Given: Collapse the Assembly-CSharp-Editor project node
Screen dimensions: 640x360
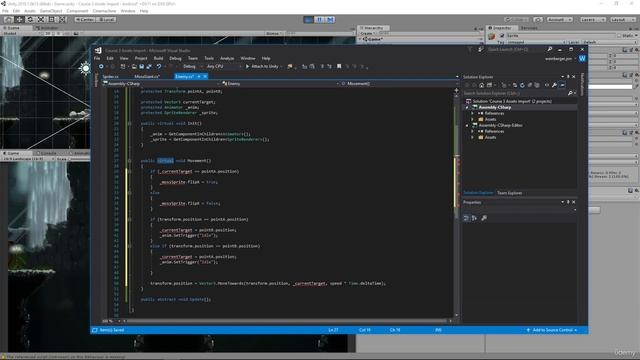Looking at the screenshot, I should pyautogui.click(x=467, y=126).
